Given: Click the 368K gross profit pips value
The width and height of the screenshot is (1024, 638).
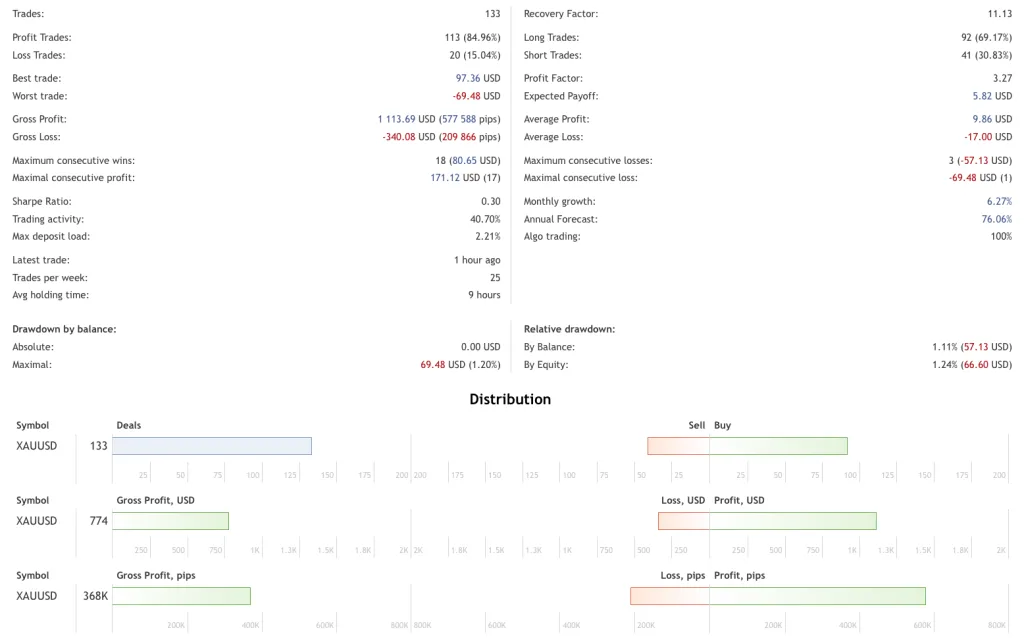Looking at the screenshot, I should click(x=96, y=596).
